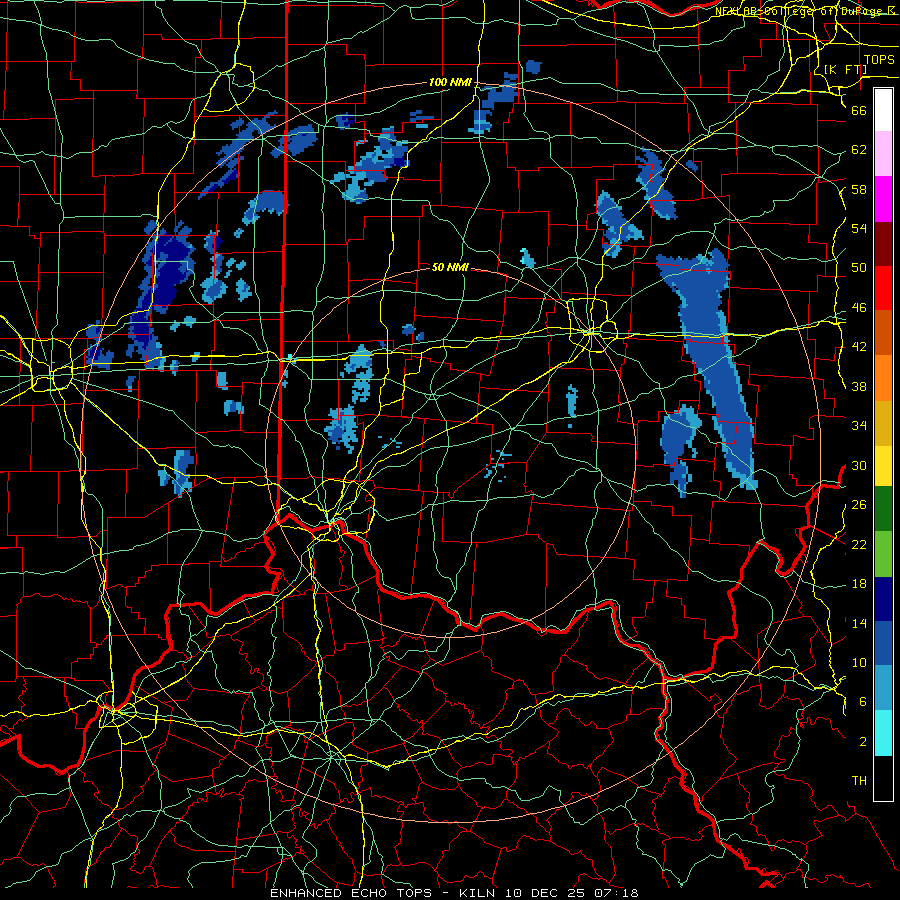Viewport: 900px width, 900px height.
Task: Click the legend value 10
Action: [x=859, y=662]
